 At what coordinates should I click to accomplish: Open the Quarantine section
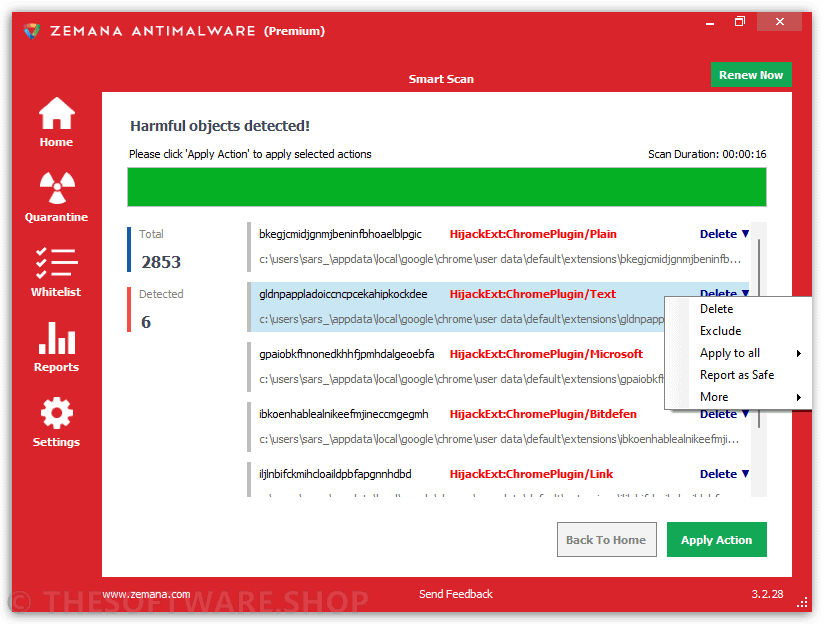(x=56, y=197)
